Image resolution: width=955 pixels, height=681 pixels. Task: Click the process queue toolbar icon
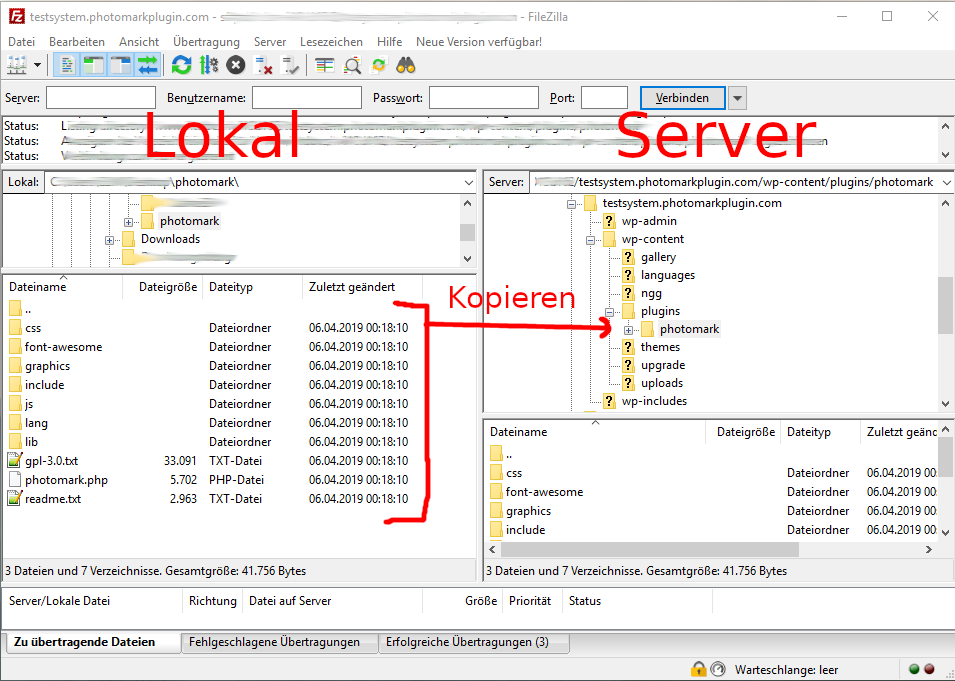(x=208, y=66)
